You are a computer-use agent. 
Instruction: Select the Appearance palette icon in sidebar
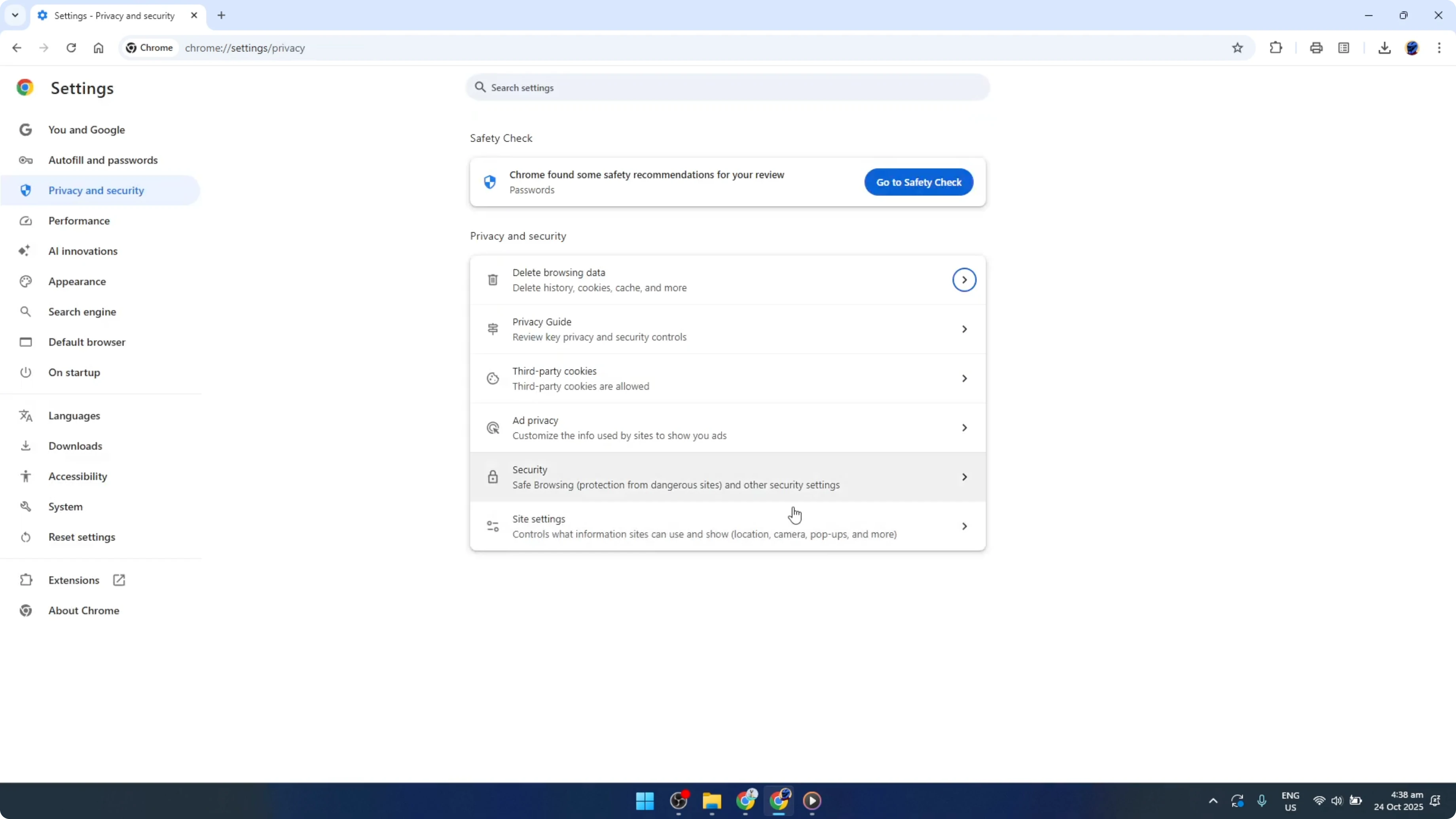[x=25, y=281]
